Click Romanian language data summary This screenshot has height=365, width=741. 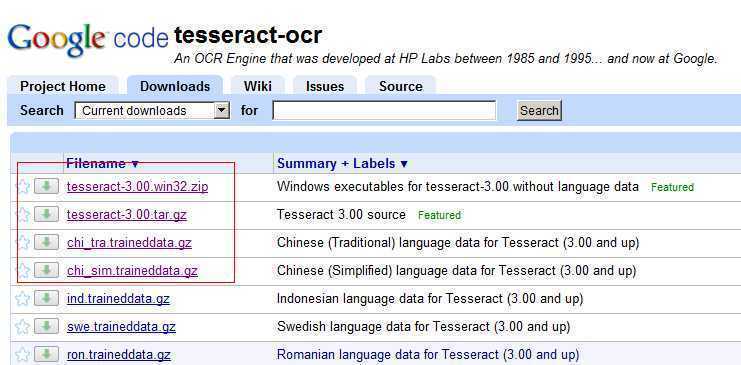(x=428, y=355)
